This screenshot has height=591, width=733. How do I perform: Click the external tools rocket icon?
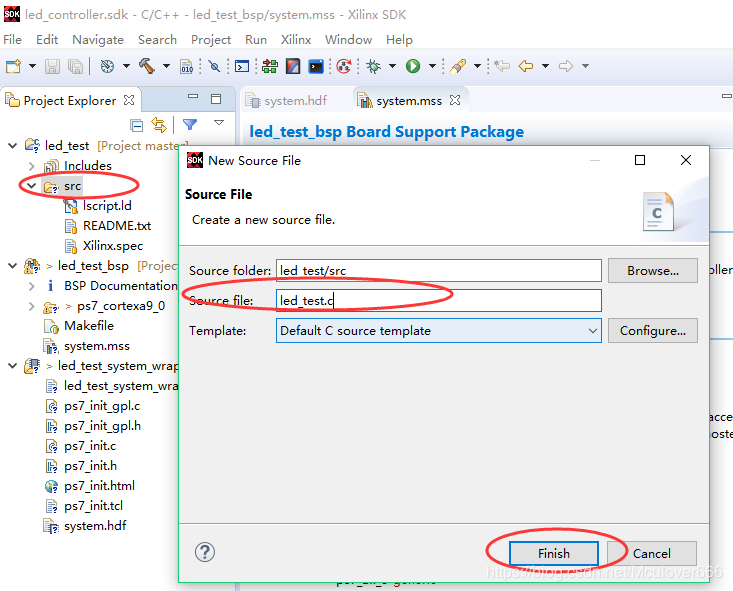pos(458,66)
